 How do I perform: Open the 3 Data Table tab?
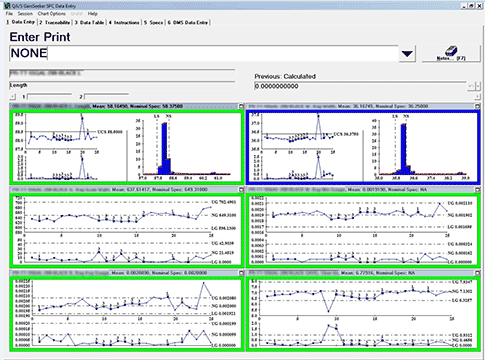pos(89,22)
